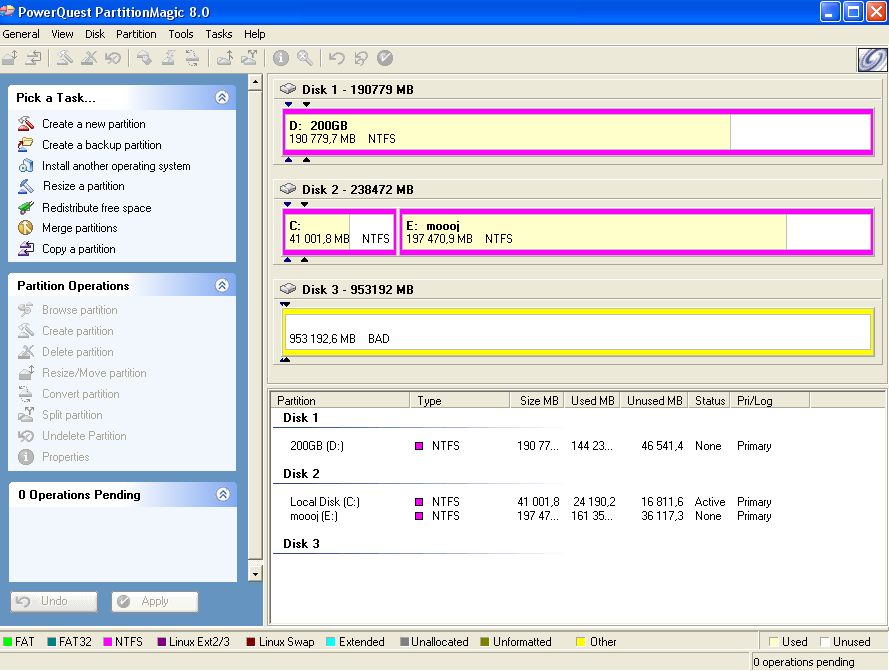Click the icon beside Merge partitions task
The height and width of the screenshot is (671, 889).
[26, 227]
